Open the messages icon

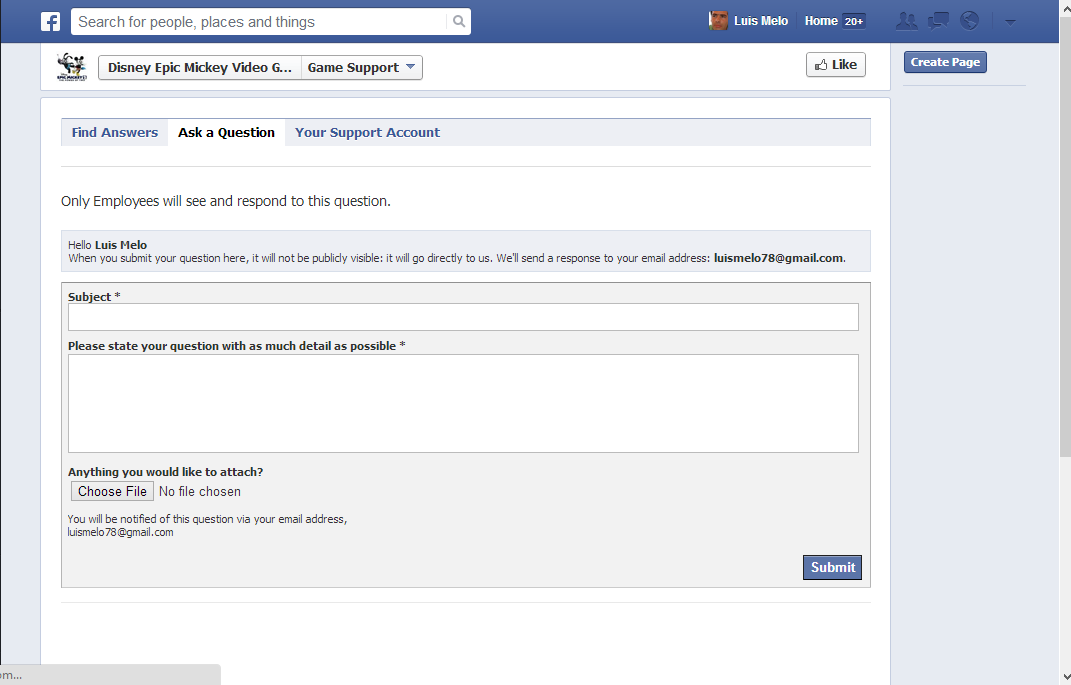[x=938, y=21]
